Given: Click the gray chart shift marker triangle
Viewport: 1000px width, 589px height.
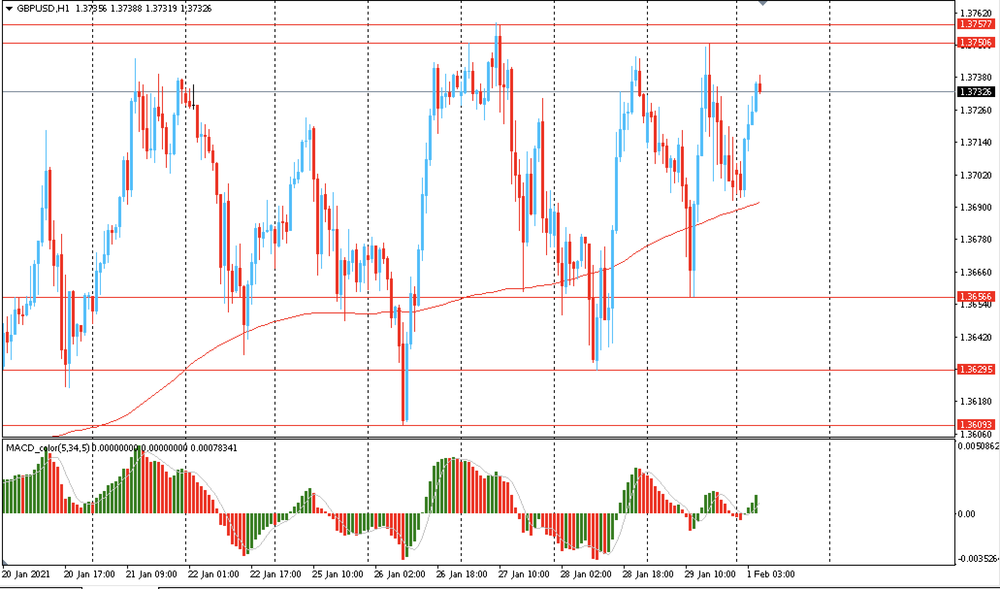Looking at the screenshot, I should (765, 3).
